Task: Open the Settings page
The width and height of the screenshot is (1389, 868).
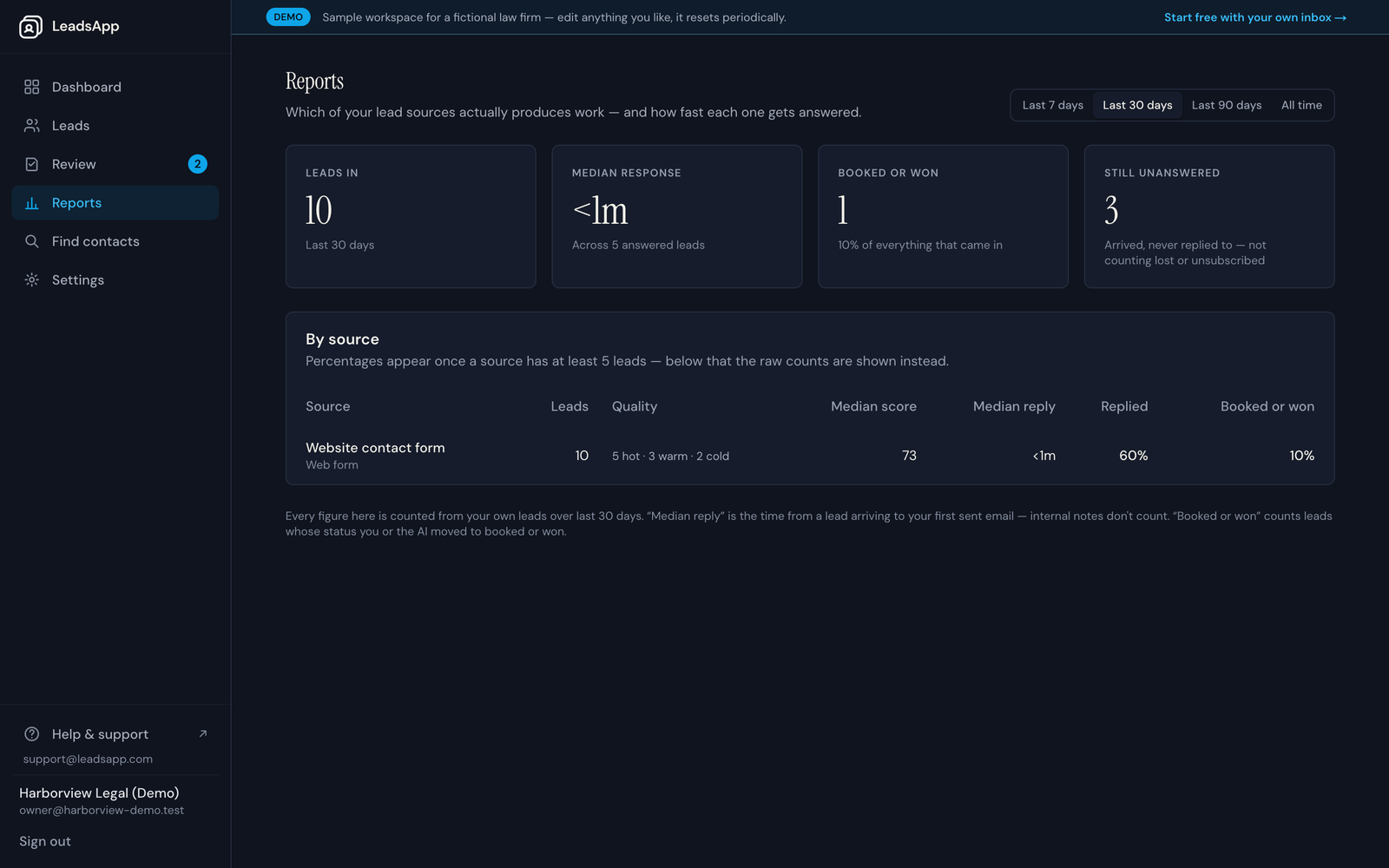Action: [115, 279]
